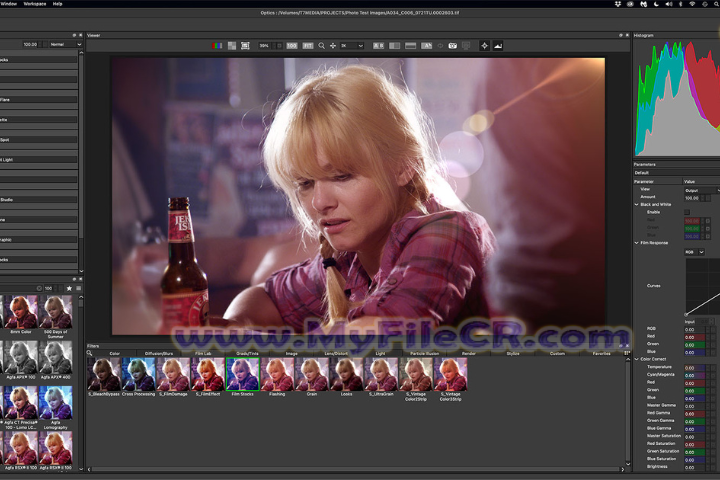Click the Do Not Disturb moon icon
Image resolution: width=720 pixels, height=480 pixels.
656,4
